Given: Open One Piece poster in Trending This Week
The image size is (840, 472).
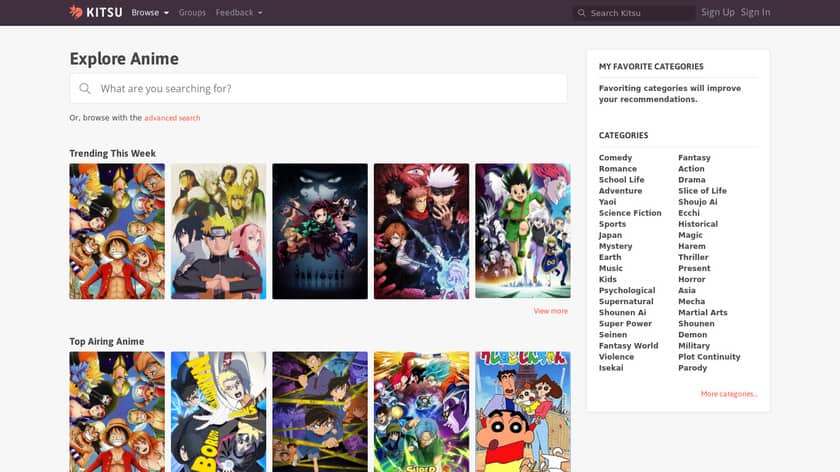Looking at the screenshot, I should pyautogui.click(x=117, y=231).
